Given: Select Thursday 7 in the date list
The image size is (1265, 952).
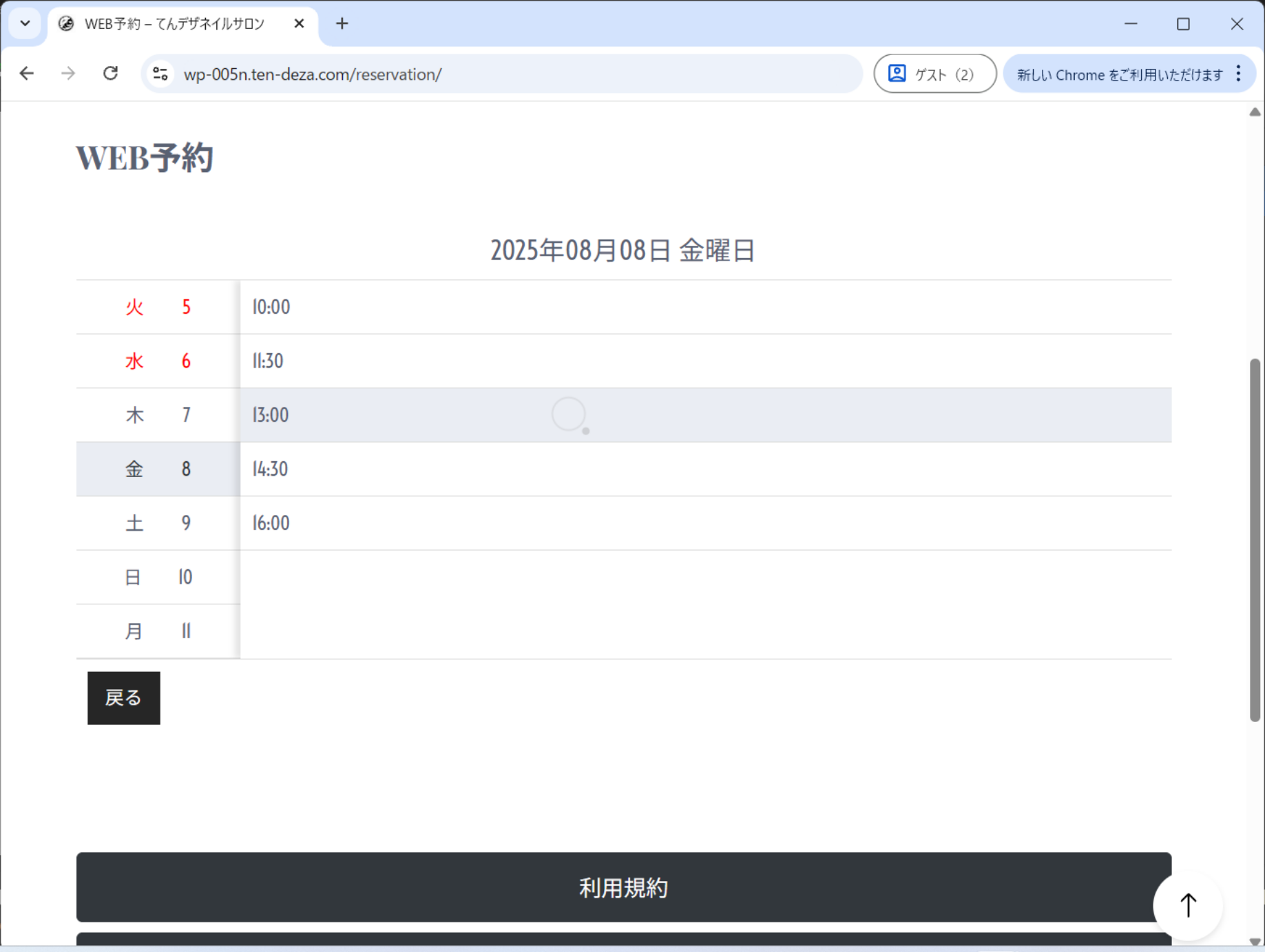Looking at the screenshot, I should pos(158,415).
